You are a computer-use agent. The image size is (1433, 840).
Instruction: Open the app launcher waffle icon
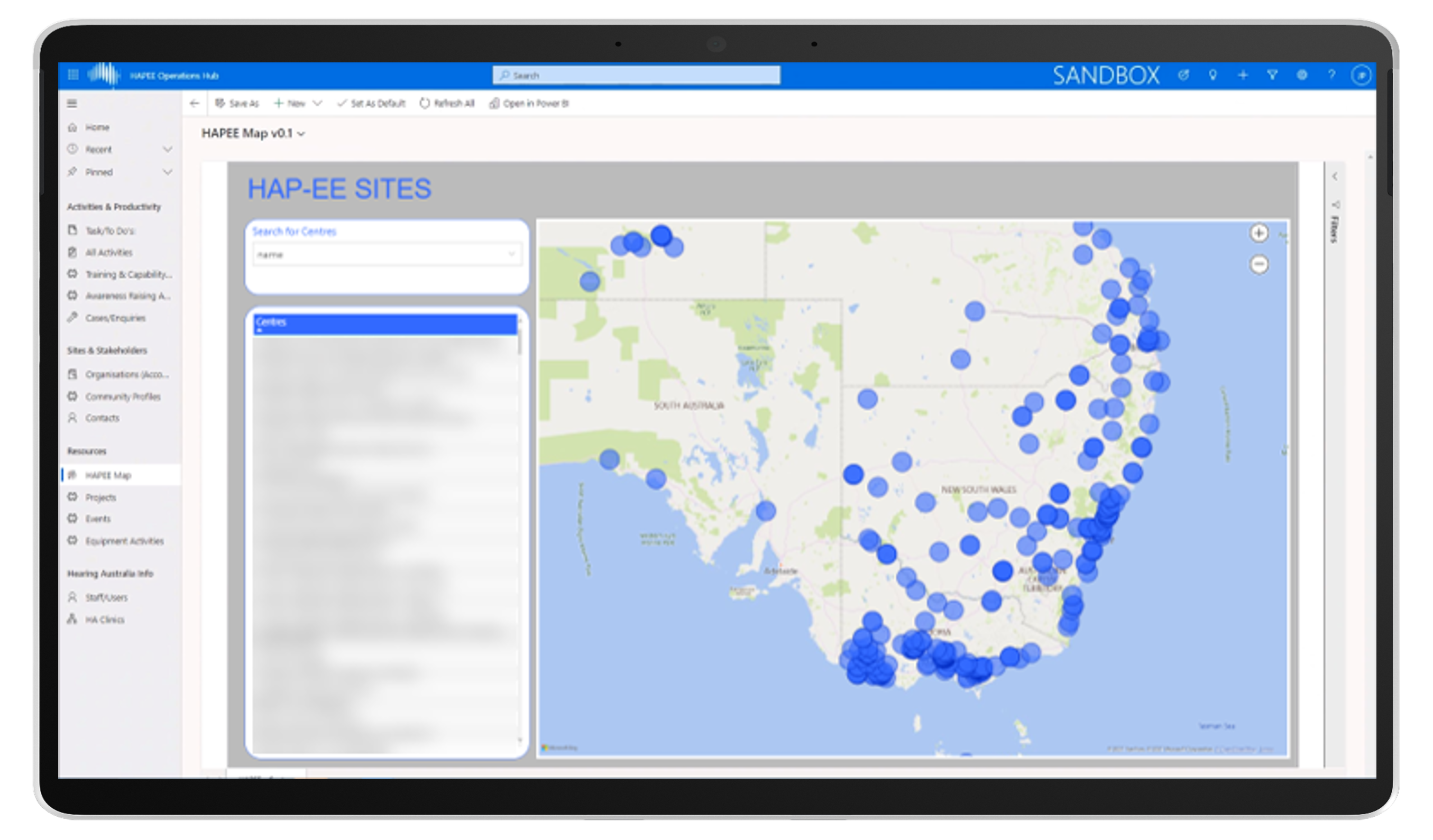tap(73, 75)
